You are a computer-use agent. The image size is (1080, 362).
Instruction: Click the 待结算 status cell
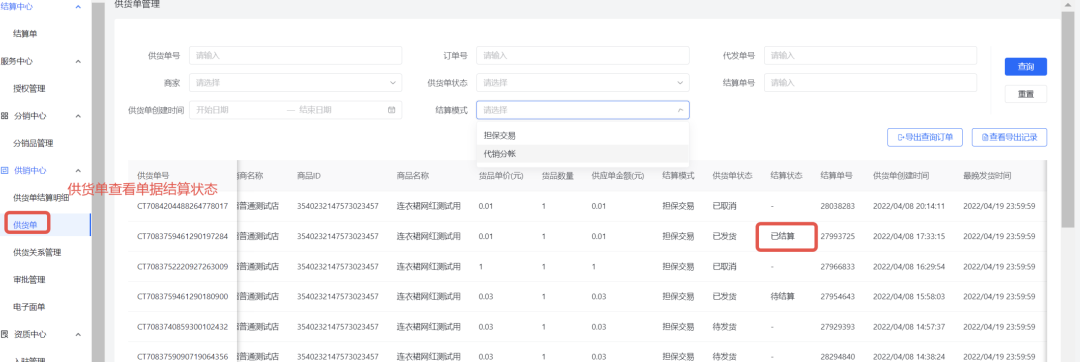(x=782, y=297)
